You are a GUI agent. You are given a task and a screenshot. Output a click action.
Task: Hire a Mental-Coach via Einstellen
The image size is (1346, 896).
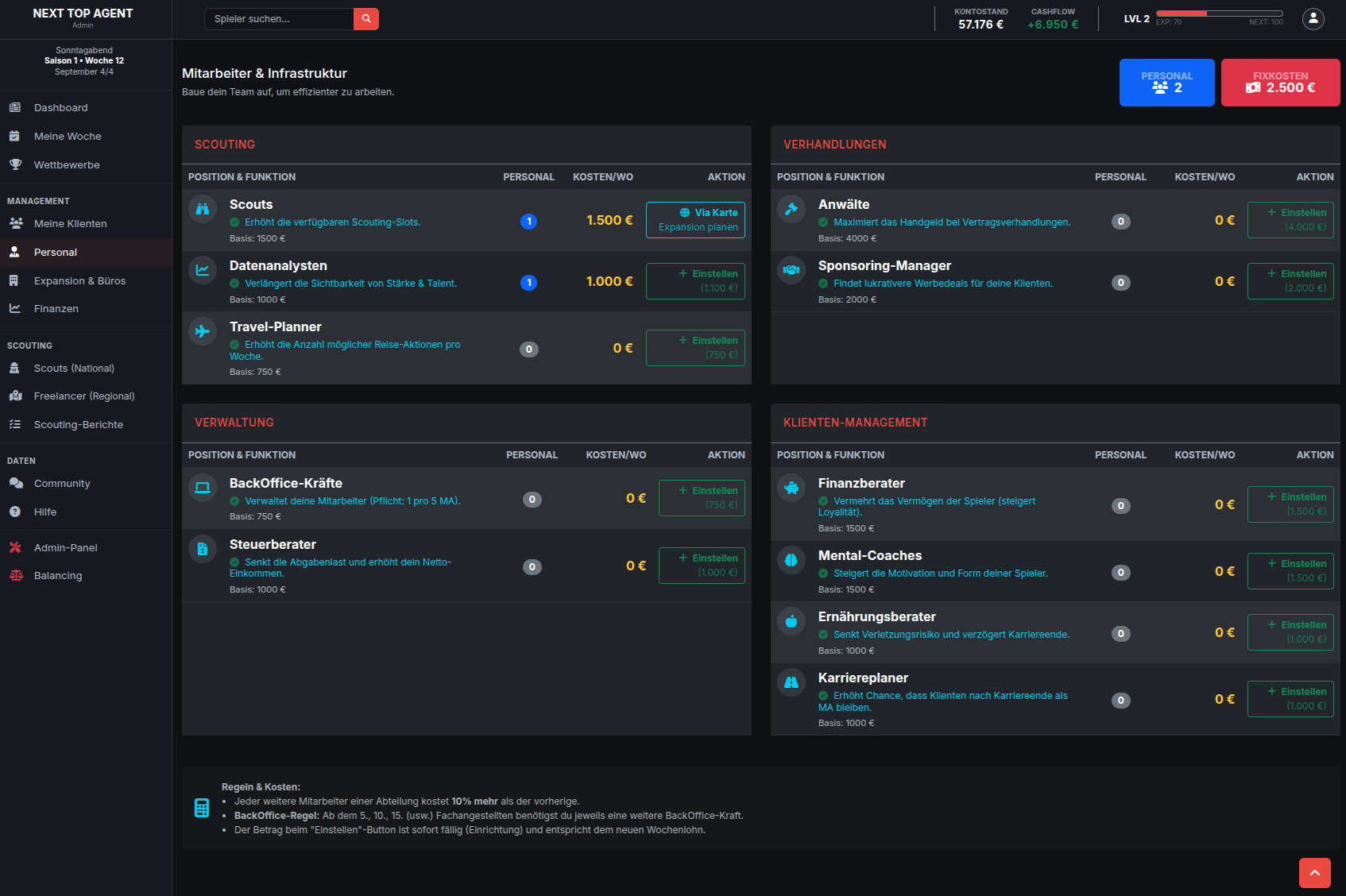(x=1290, y=570)
